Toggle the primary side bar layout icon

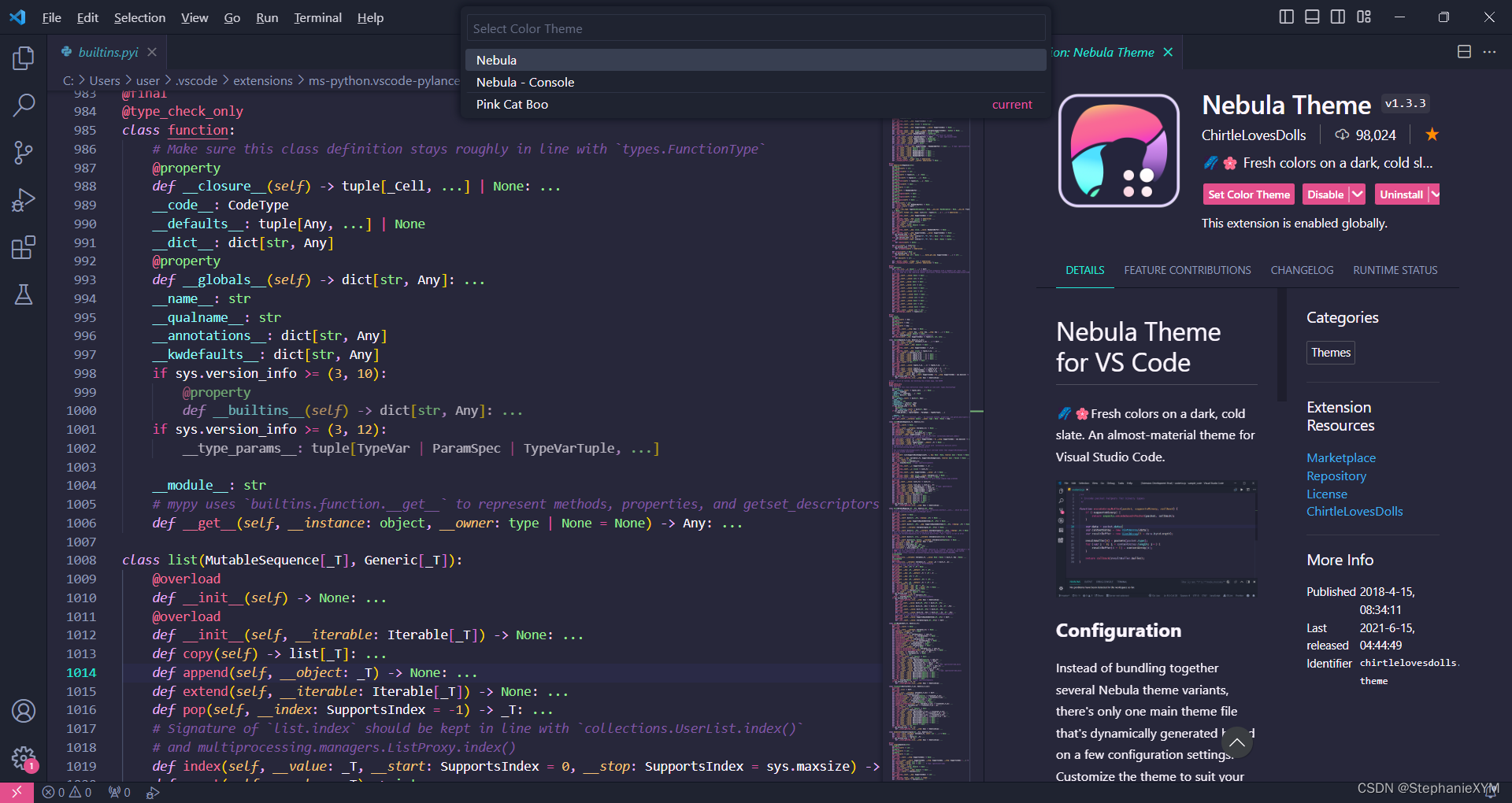point(1286,17)
